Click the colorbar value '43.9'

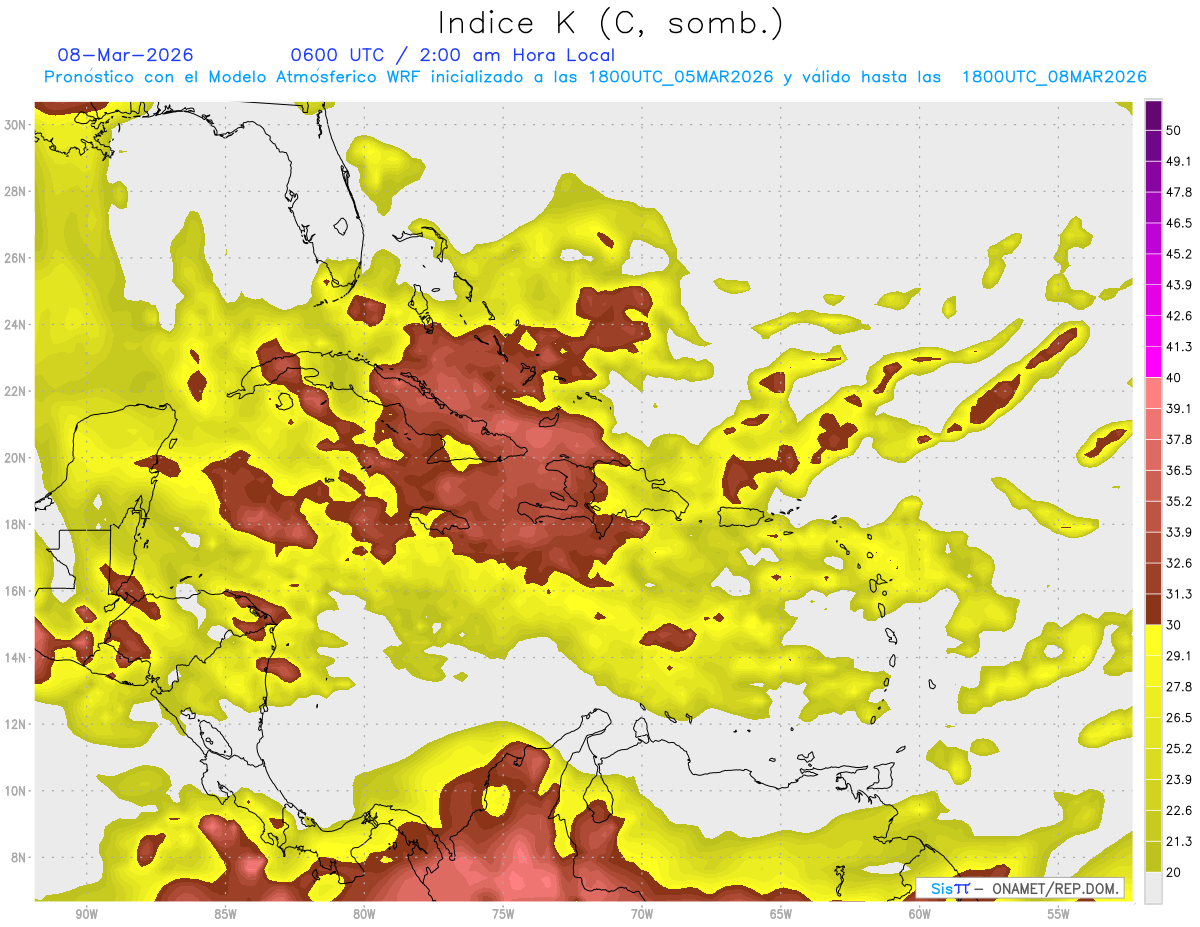[x=1179, y=285]
